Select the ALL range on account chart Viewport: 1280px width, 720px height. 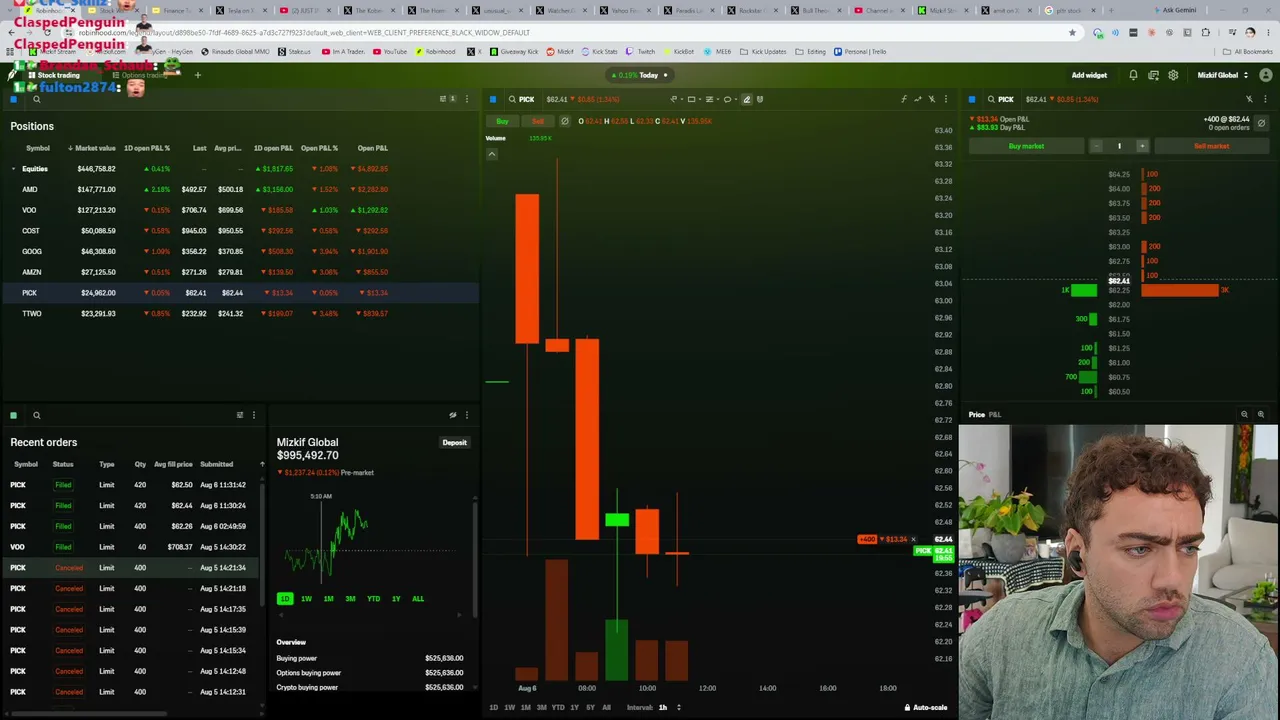pyautogui.click(x=418, y=599)
